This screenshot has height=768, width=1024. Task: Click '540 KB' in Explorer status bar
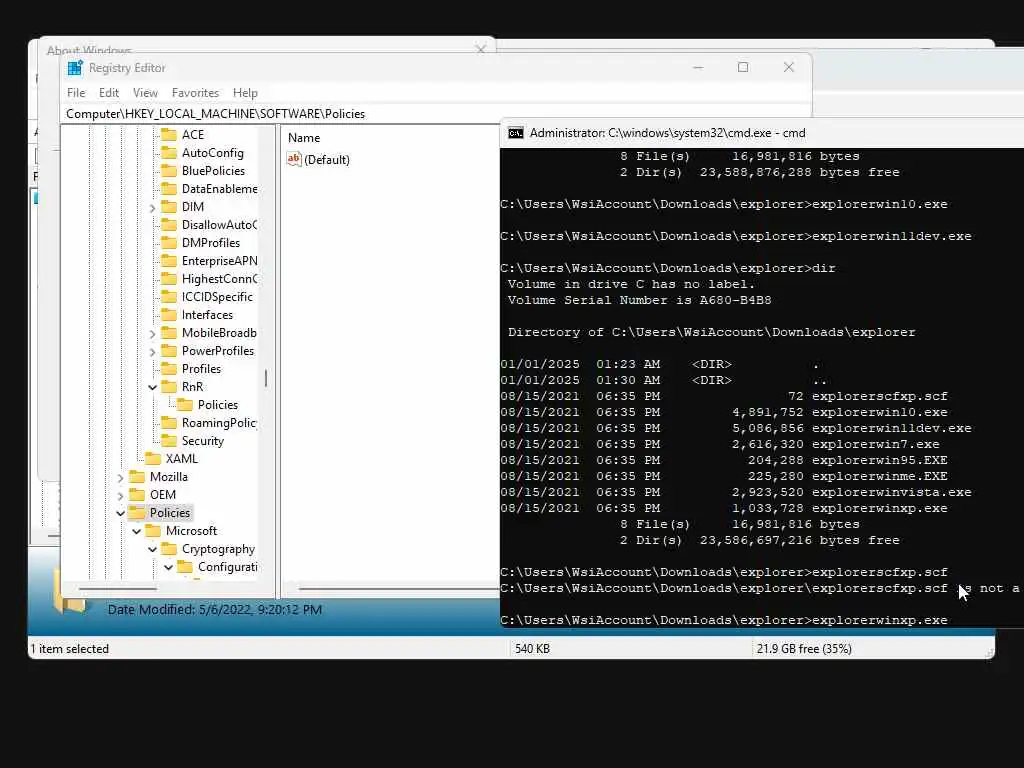click(x=532, y=648)
